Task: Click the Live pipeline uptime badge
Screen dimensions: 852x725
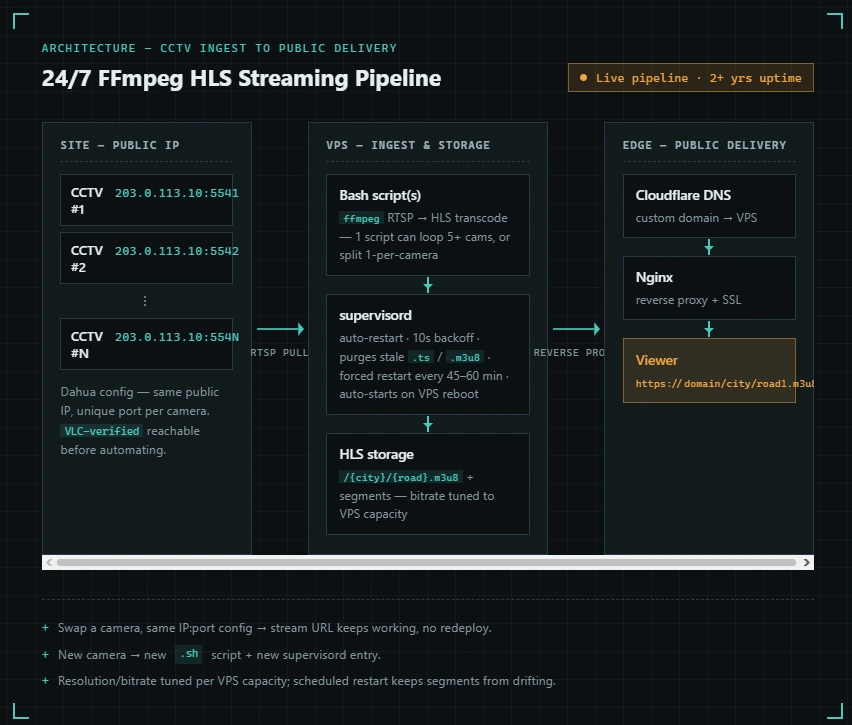Action: coord(691,78)
